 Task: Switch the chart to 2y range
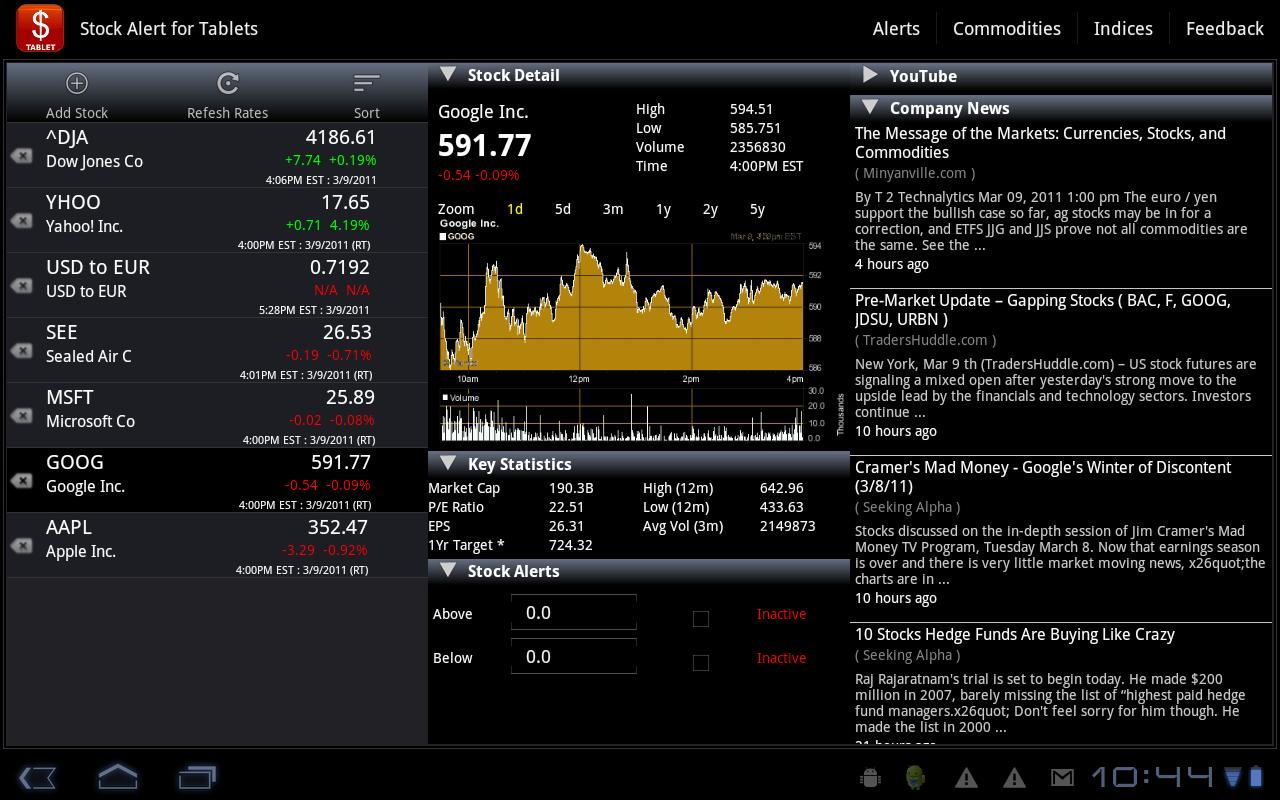(710, 209)
